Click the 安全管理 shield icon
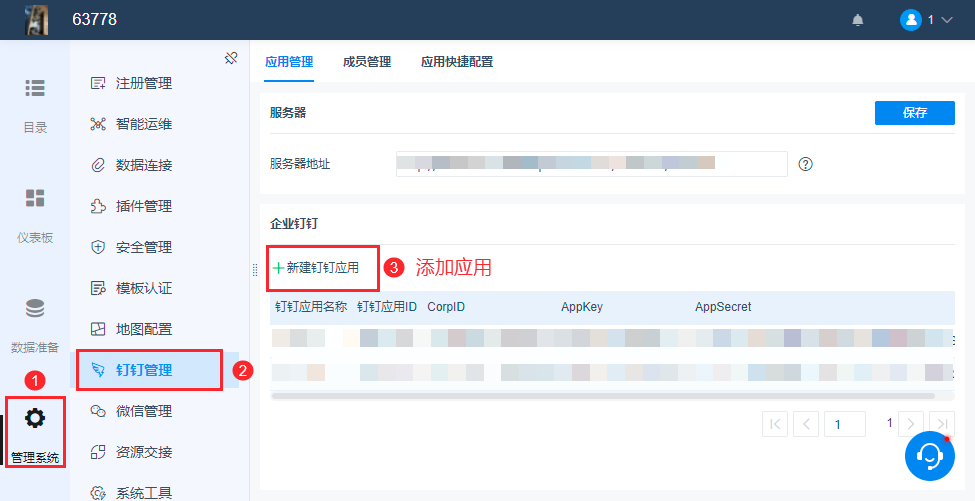The height and width of the screenshot is (501, 975). pos(98,247)
